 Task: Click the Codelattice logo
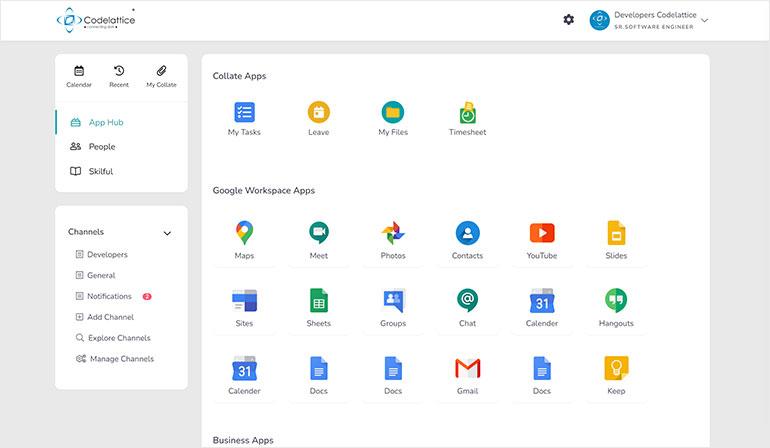96,20
